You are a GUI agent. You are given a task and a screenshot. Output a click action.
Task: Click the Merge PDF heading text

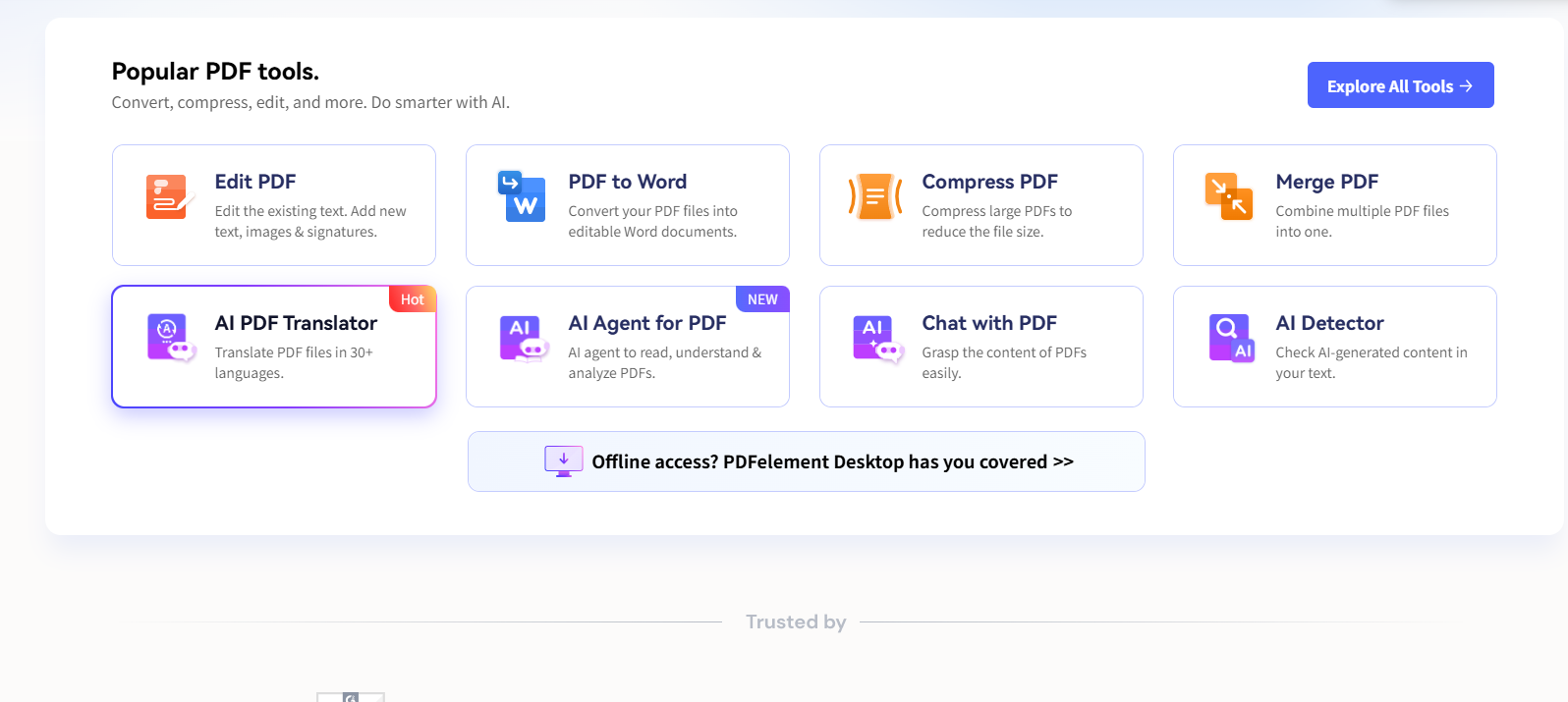pyautogui.click(x=1326, y=182)
